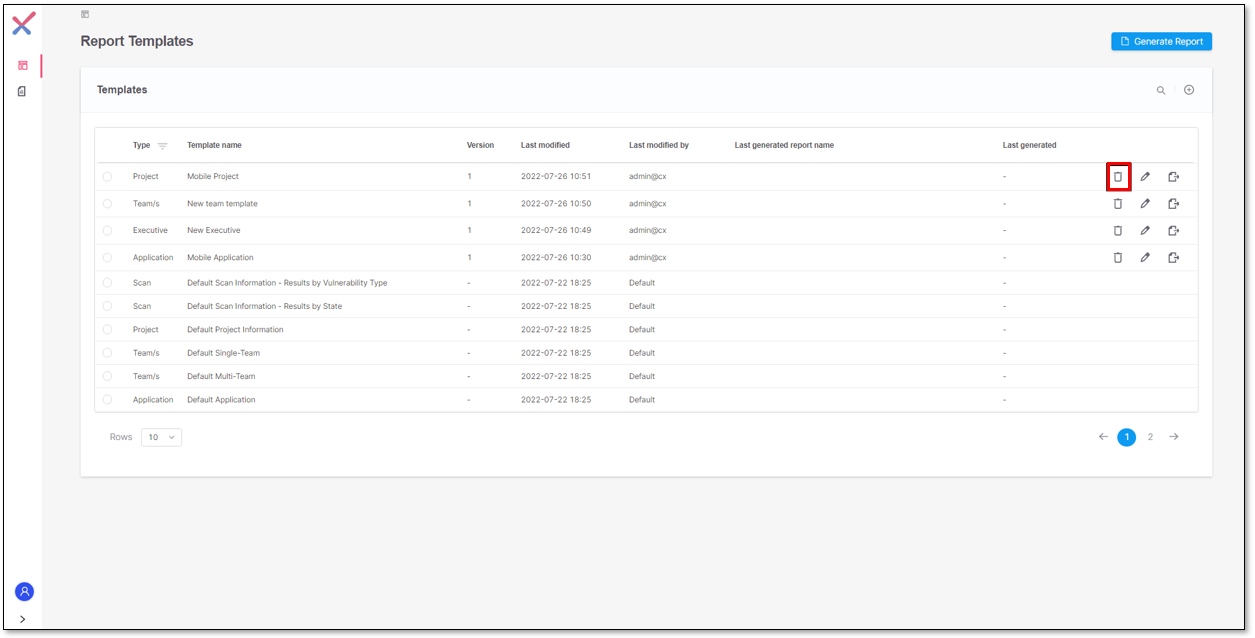The width and height of the screenshot is (1255, 638).
Task: Go to page 2 of templates
Action: tap(1150, 437)
